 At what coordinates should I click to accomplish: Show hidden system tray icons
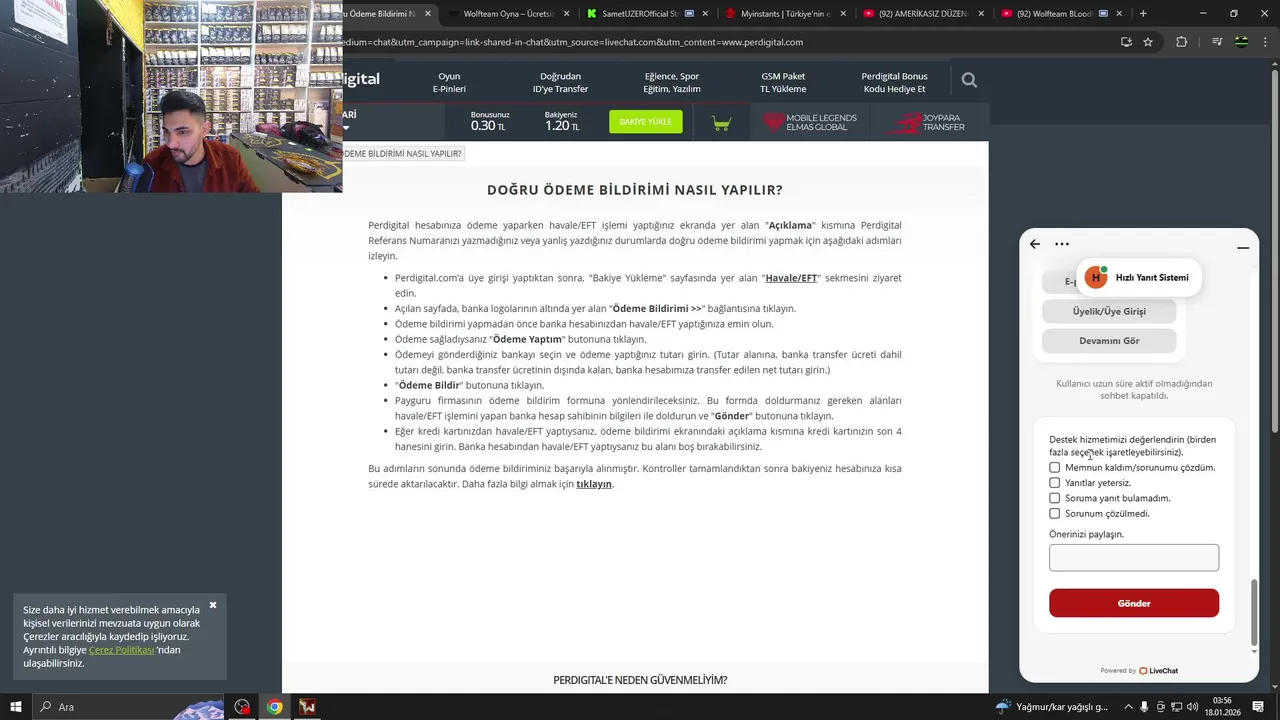click(x=1127, y=707)
